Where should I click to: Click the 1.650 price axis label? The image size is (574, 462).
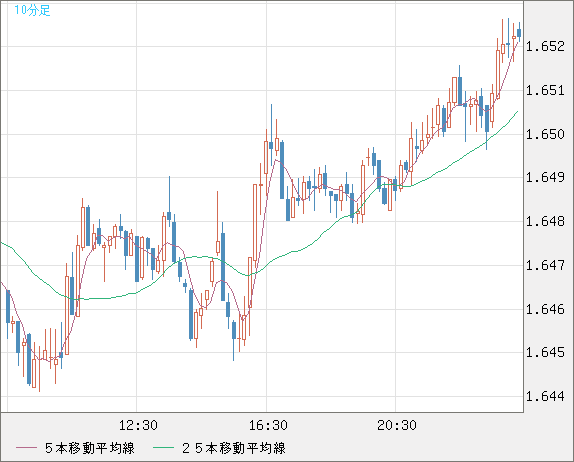click(545, 134)
